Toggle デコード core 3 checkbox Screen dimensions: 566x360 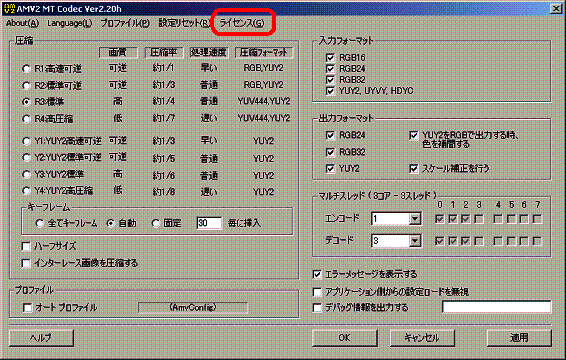coord(479,241)
